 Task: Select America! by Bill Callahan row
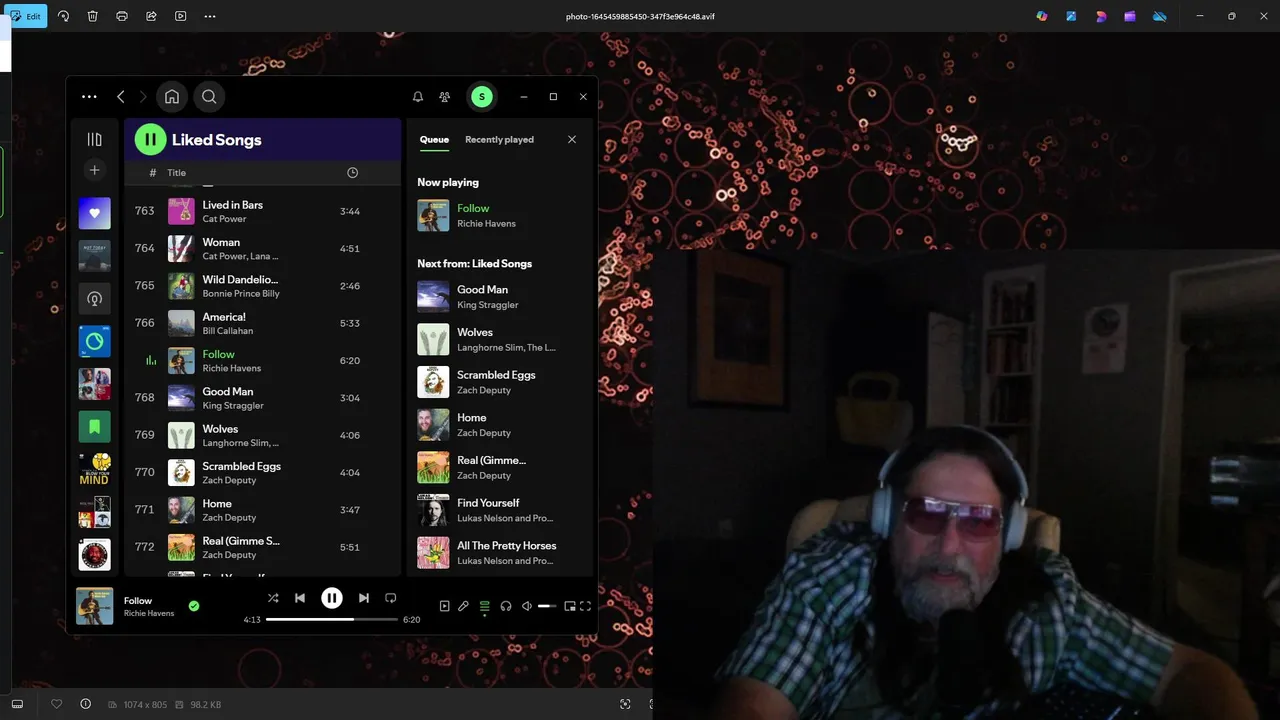pyautogui.click(x=262, y=323)
